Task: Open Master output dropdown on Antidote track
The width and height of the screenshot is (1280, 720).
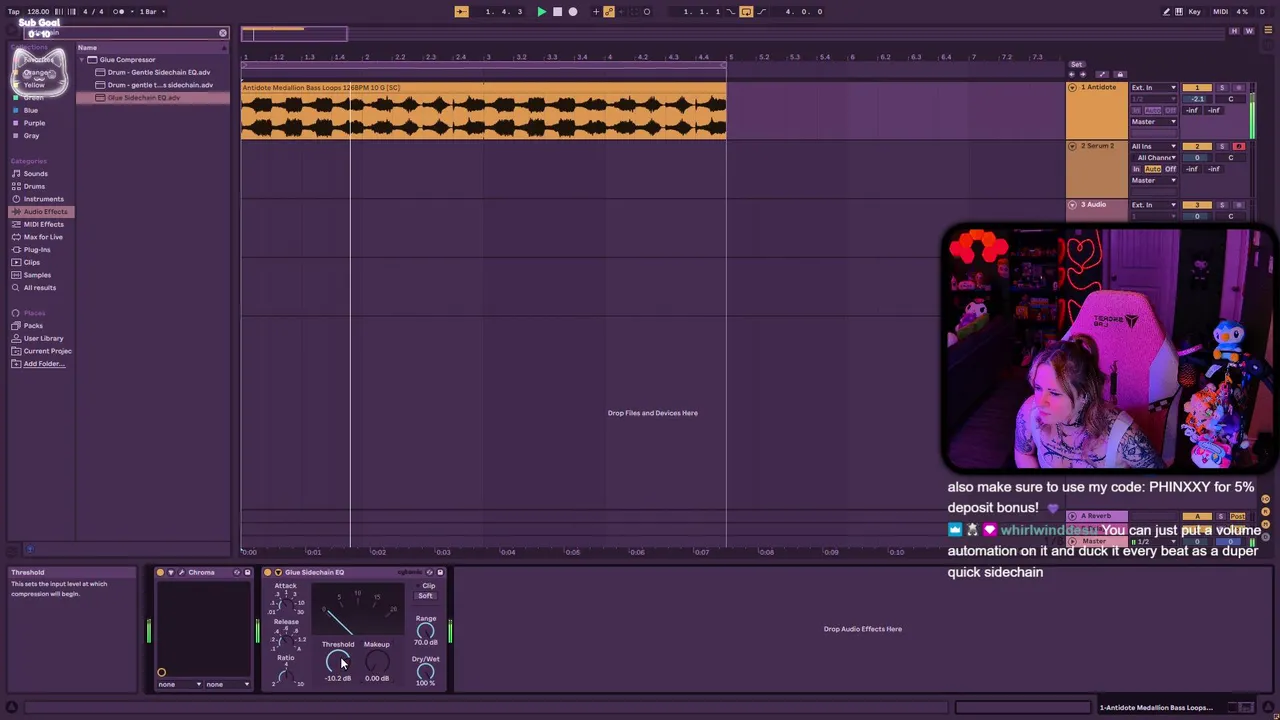Action: pos(1154,122)
